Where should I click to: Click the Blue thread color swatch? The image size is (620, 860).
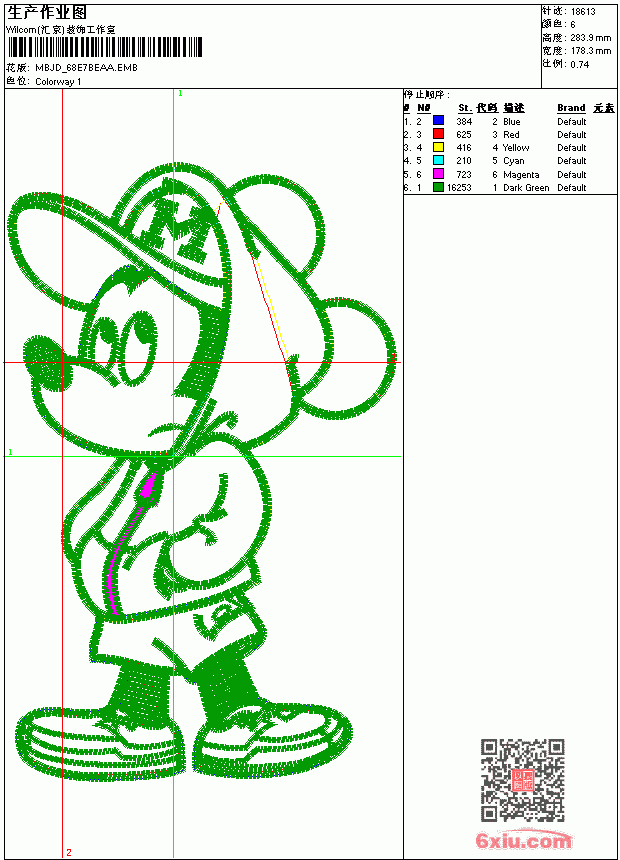pos(438,121)
